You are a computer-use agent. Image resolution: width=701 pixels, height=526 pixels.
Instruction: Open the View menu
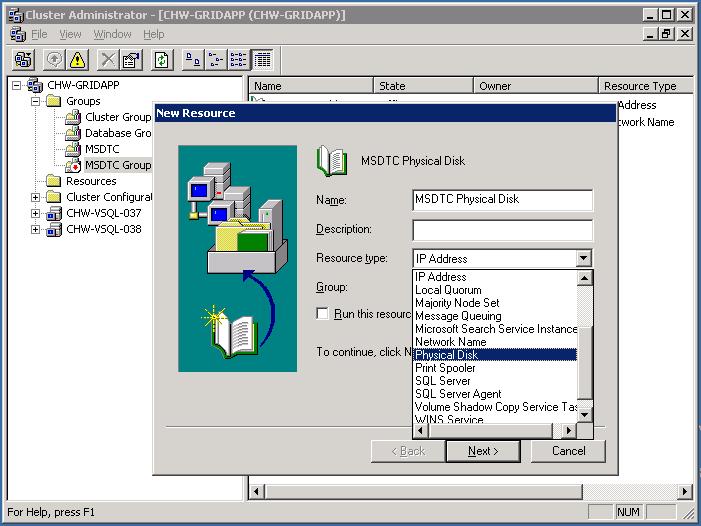point(70,34)
